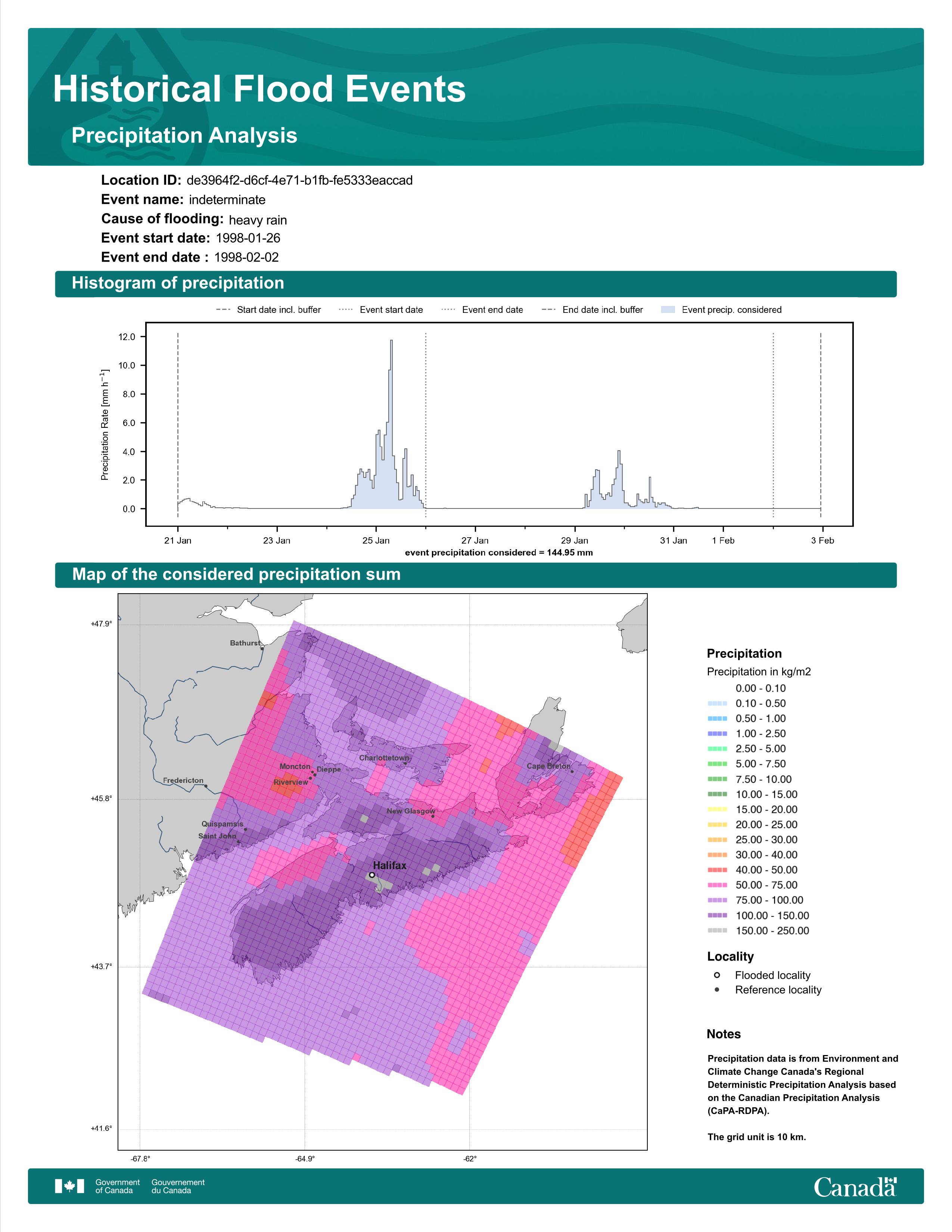
Task: Click The grid unit is 10 km note
Action: coord(757,1137)
